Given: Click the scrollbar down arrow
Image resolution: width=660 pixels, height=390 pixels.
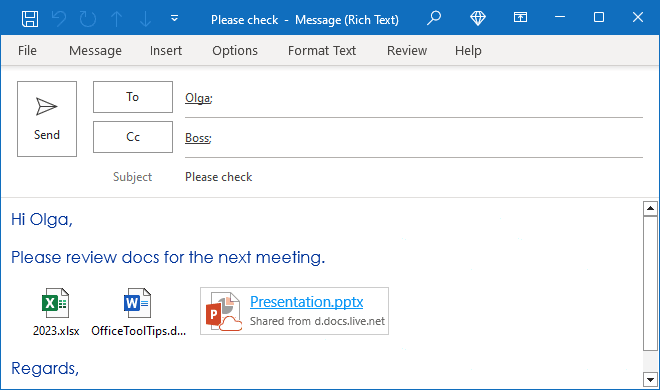Looking at the screenshot, I should 650,379.
